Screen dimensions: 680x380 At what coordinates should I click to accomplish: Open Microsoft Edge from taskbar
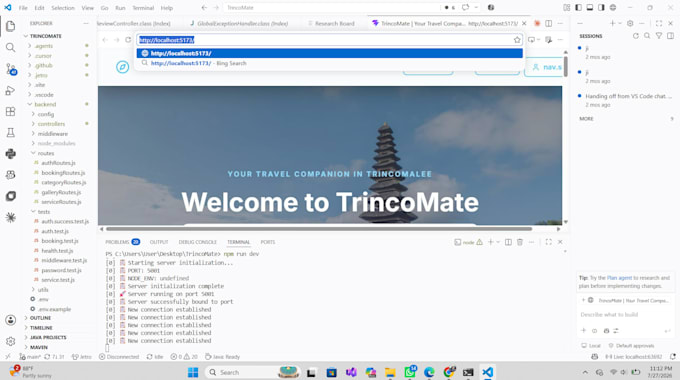tap(429, 372)
